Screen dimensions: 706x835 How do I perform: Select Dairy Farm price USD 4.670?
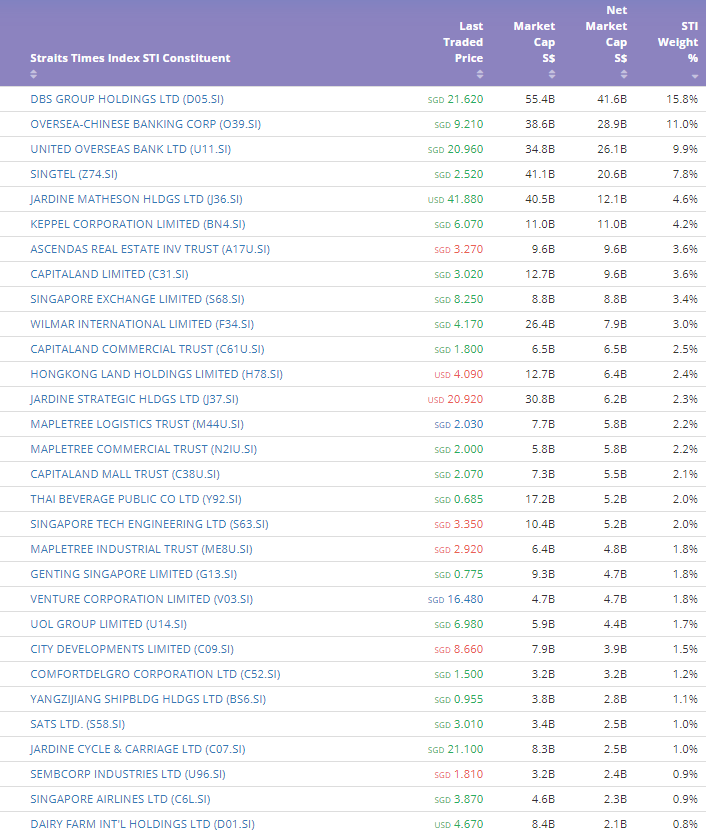(x=458, y=825)
